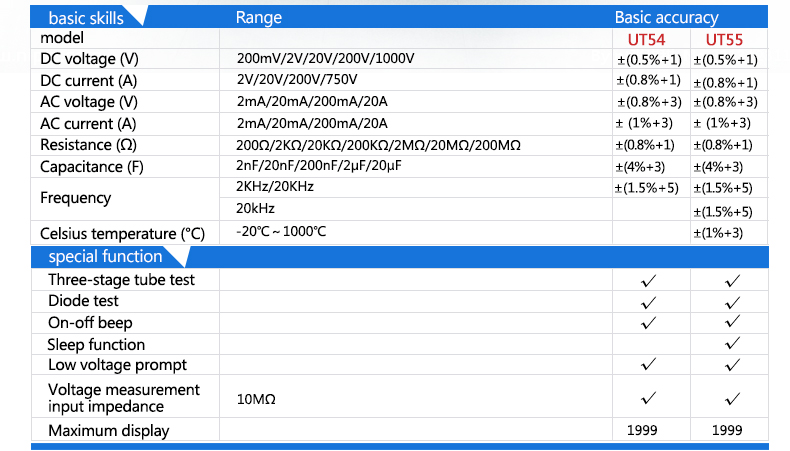
Task: Click the UT54 maximum display value 1999
Action: coord(648,431)
